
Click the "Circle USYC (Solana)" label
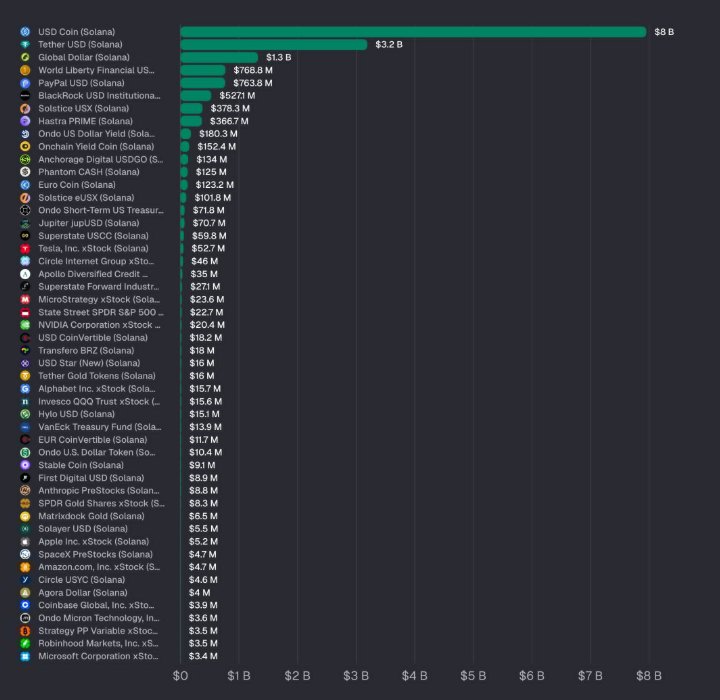[x=81, y=580]
